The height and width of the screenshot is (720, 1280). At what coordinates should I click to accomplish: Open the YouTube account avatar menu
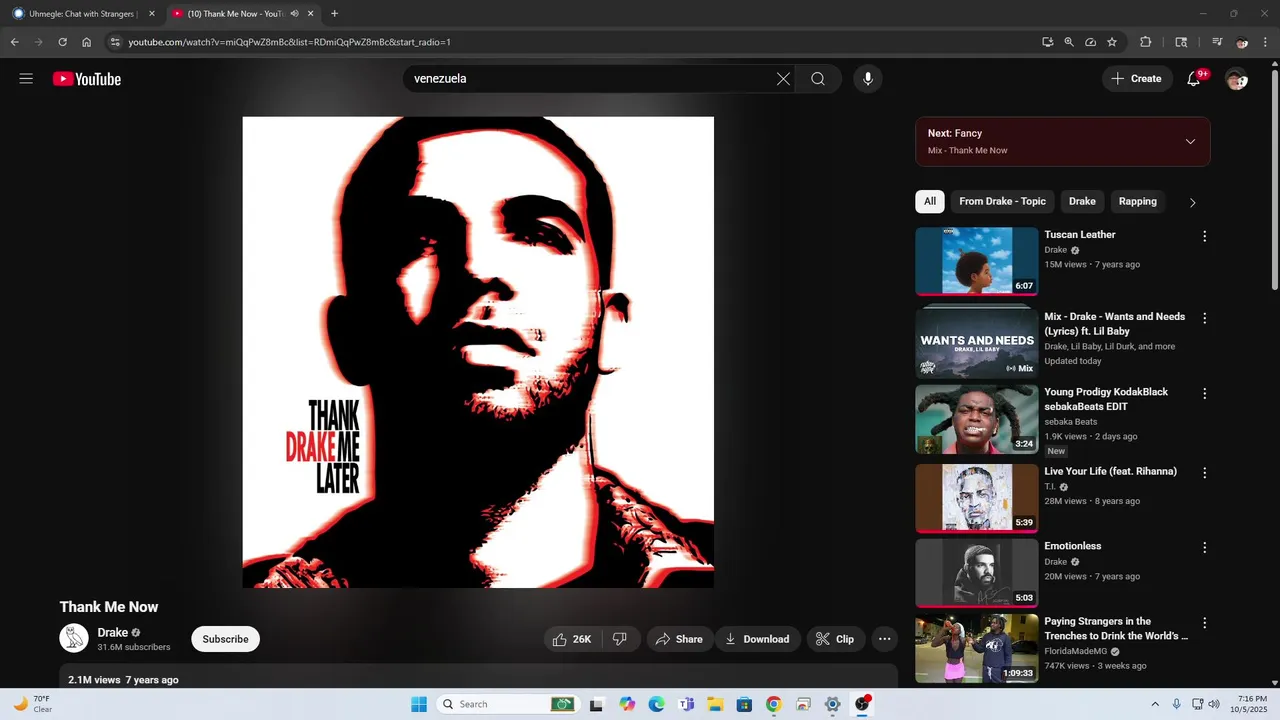tap(1237, 79)
